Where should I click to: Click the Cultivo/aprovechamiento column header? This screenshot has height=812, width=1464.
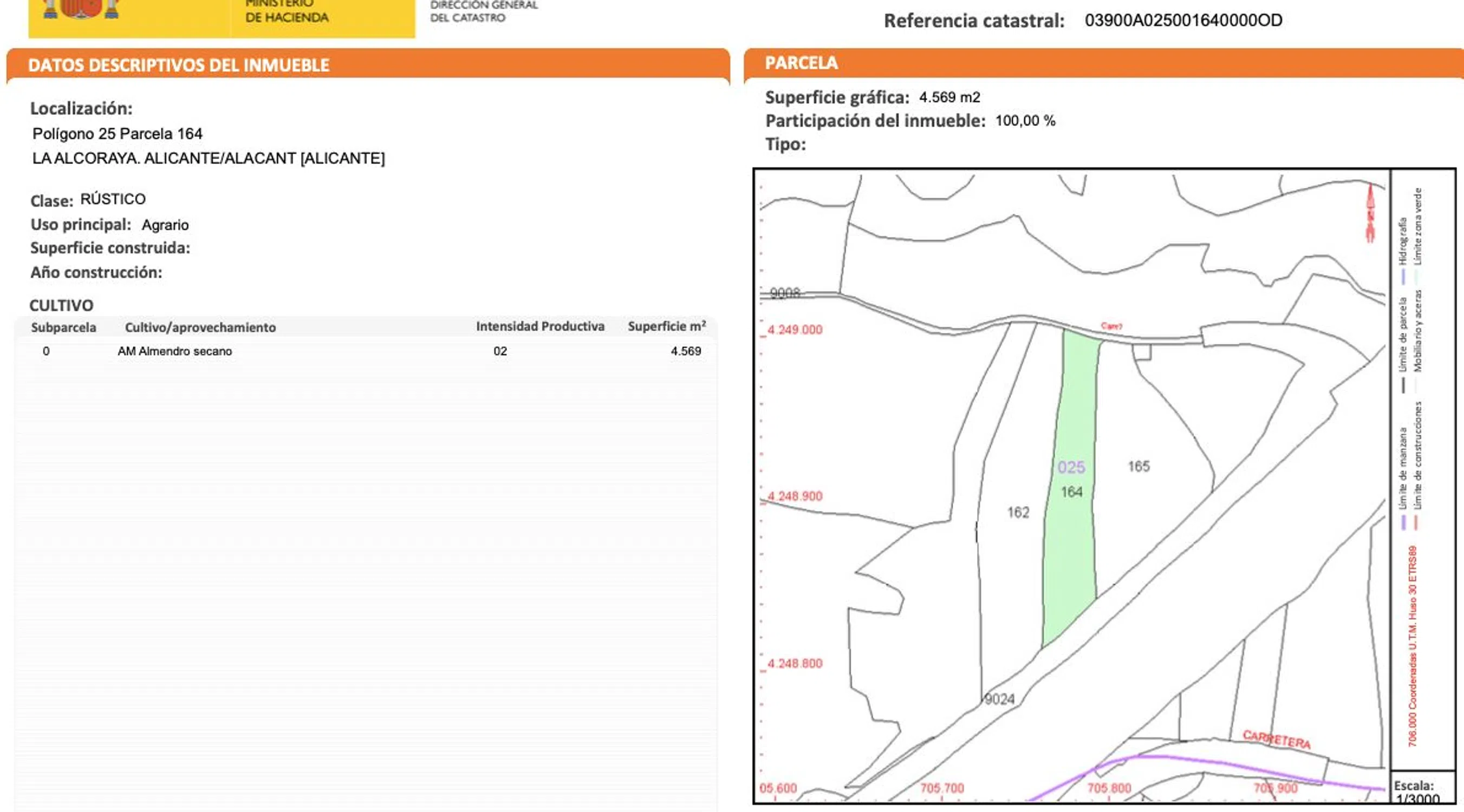(x=200, y=328)
